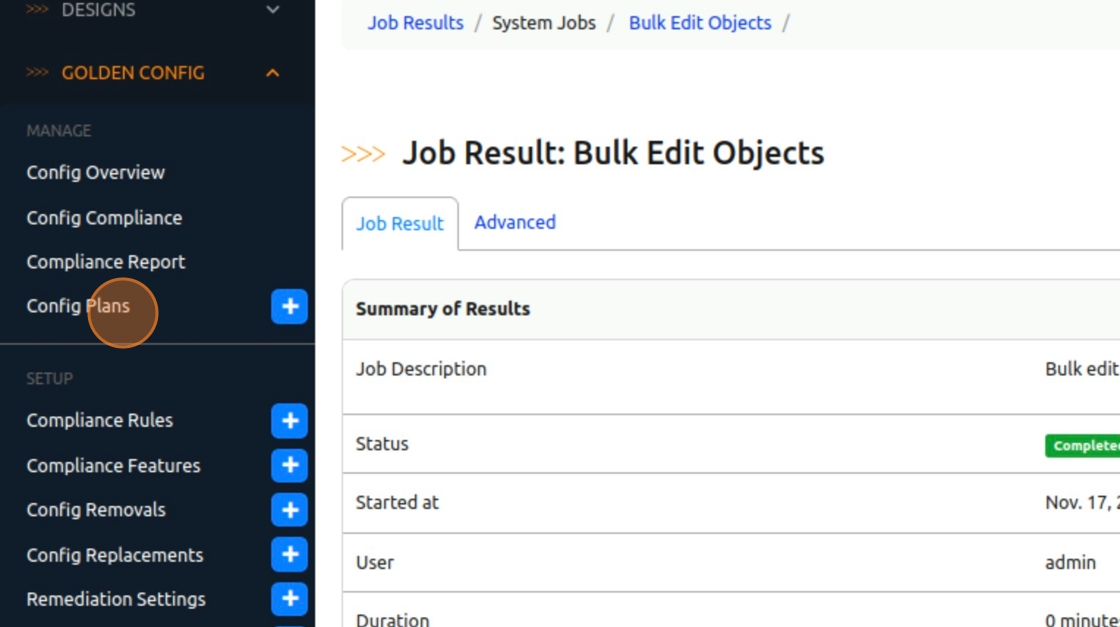
Task: Follow the Bulk Edit Objects breadcrumb link
Action: [700, 23]
